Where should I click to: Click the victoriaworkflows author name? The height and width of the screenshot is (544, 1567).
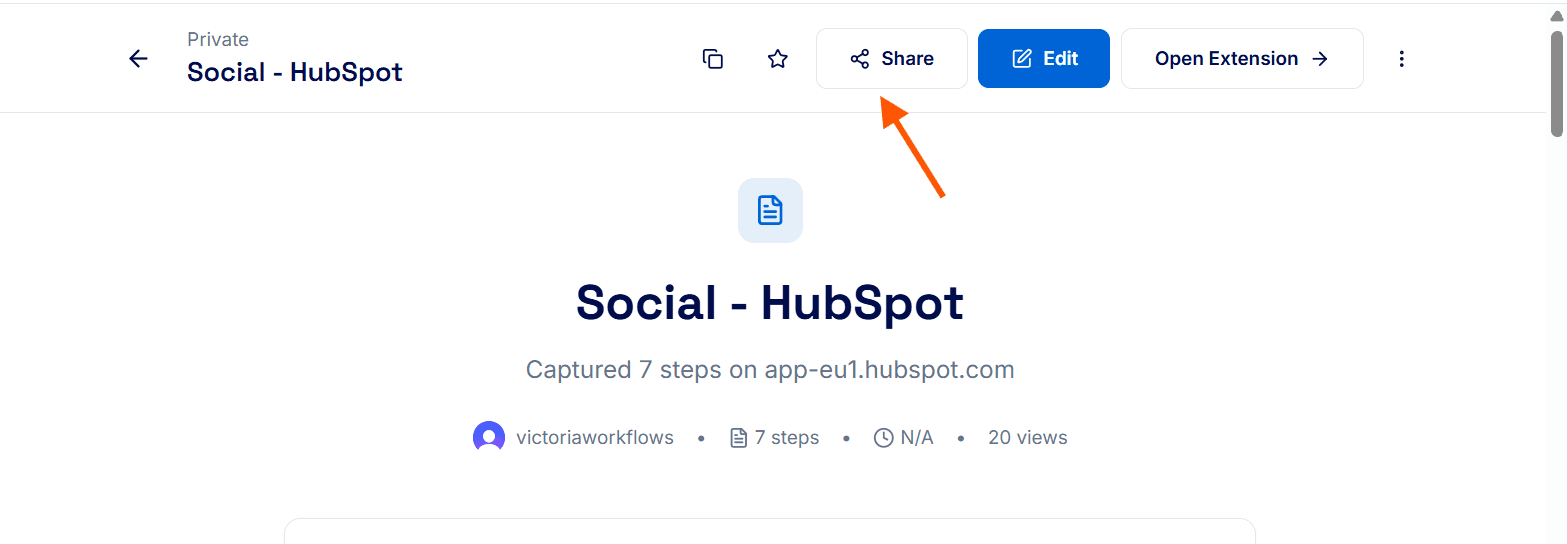595,438
